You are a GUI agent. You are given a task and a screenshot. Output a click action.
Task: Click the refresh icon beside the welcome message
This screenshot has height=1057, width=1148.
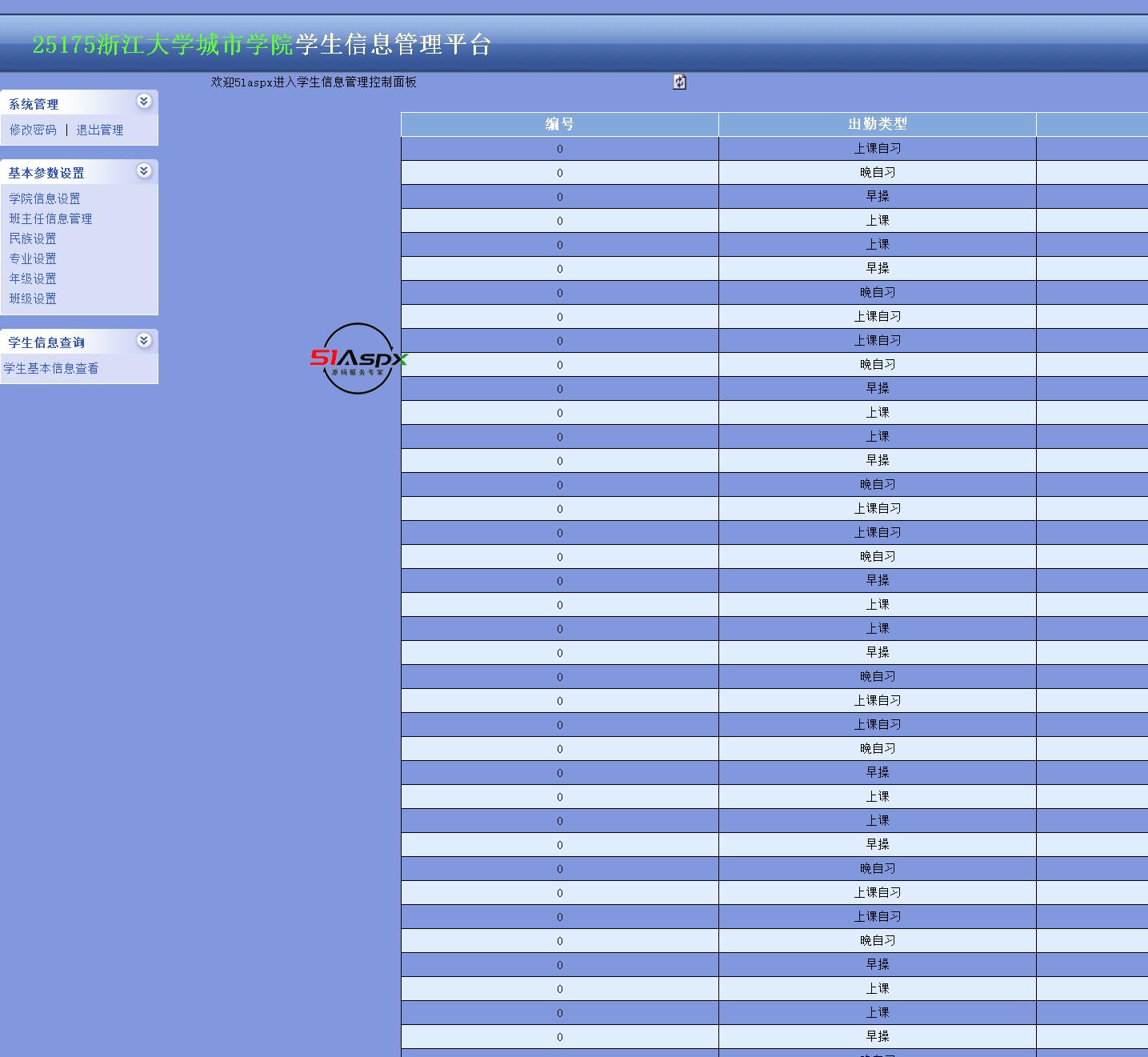click(x=679, y=82)
